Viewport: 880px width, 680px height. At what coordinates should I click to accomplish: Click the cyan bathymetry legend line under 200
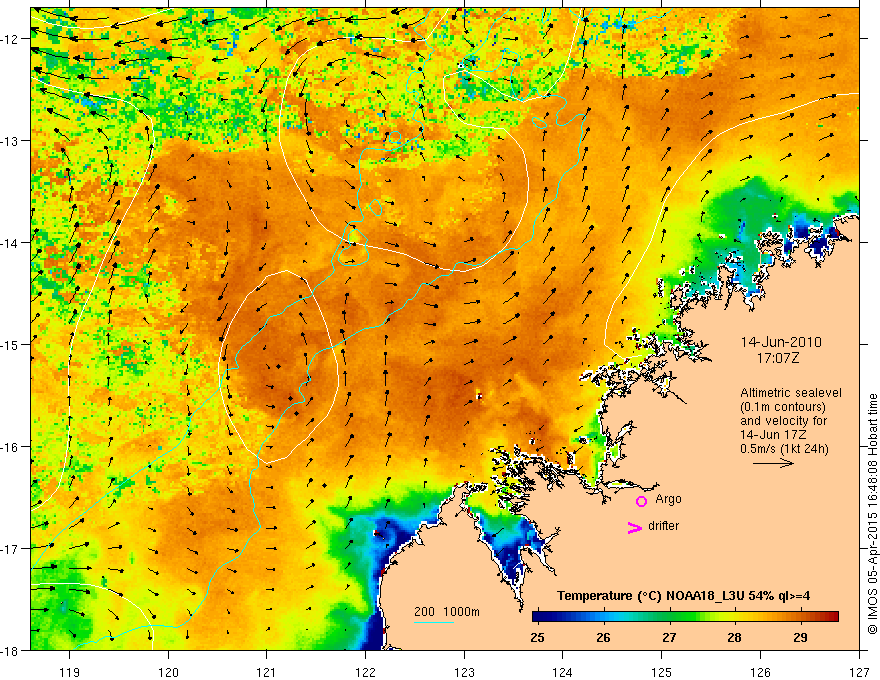pos(434,622)
